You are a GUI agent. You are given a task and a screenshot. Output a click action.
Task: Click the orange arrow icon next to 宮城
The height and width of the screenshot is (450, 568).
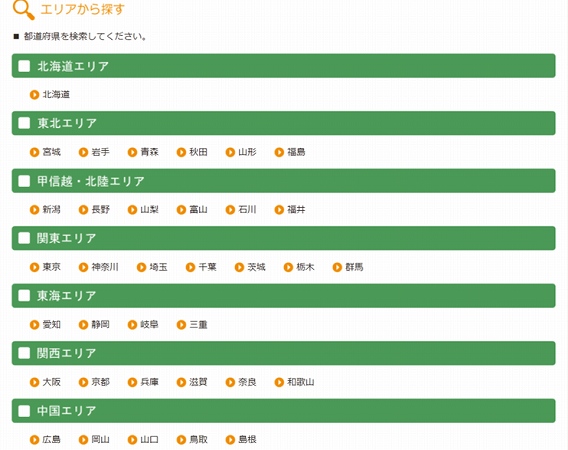[34, 152]
